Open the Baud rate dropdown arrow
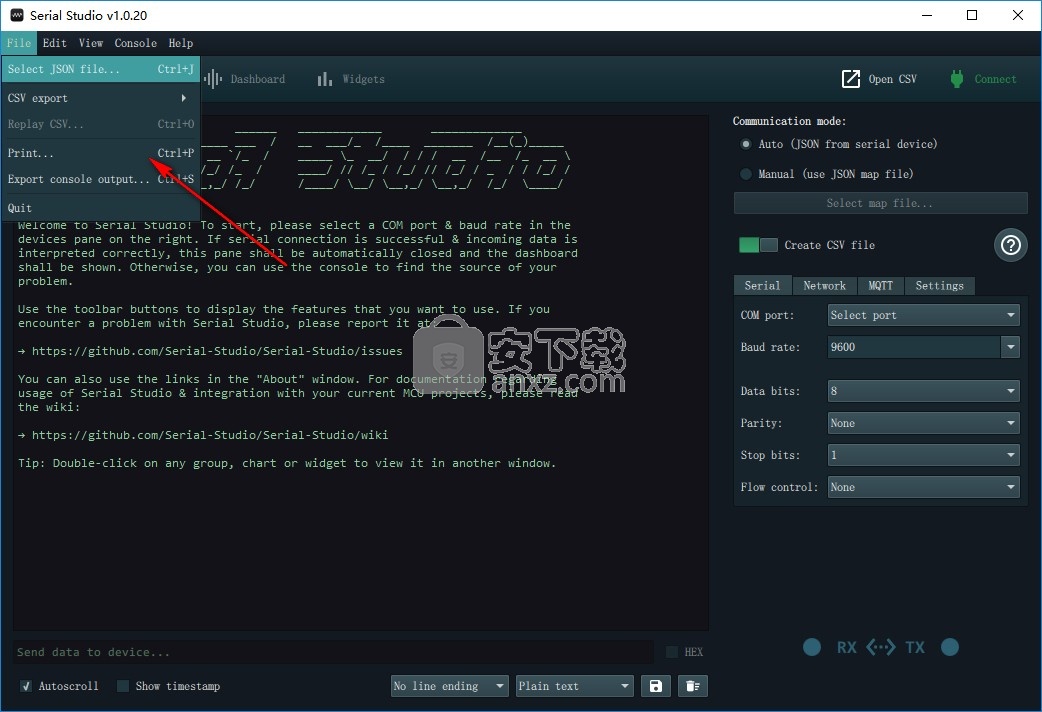Screen dimensions: 1042x712 click(1010, 347)
